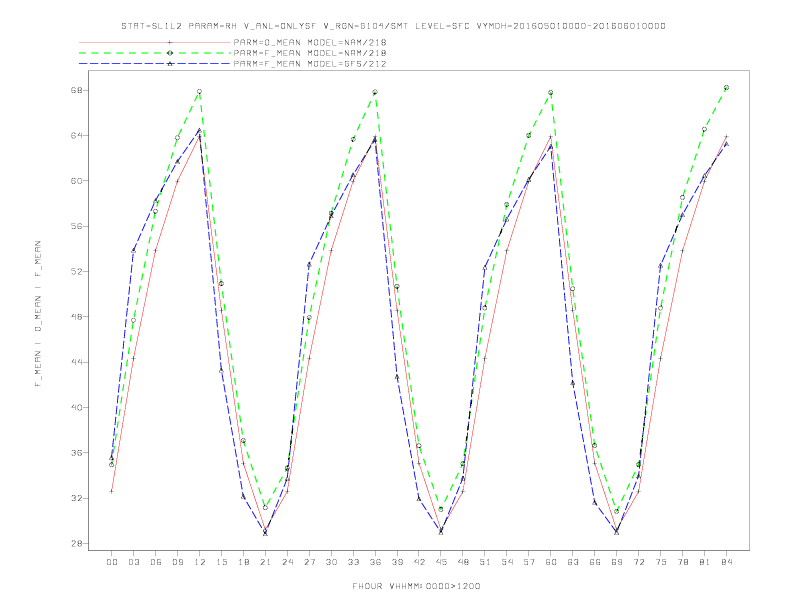Click x-axis tick label 63

[573, 562]
